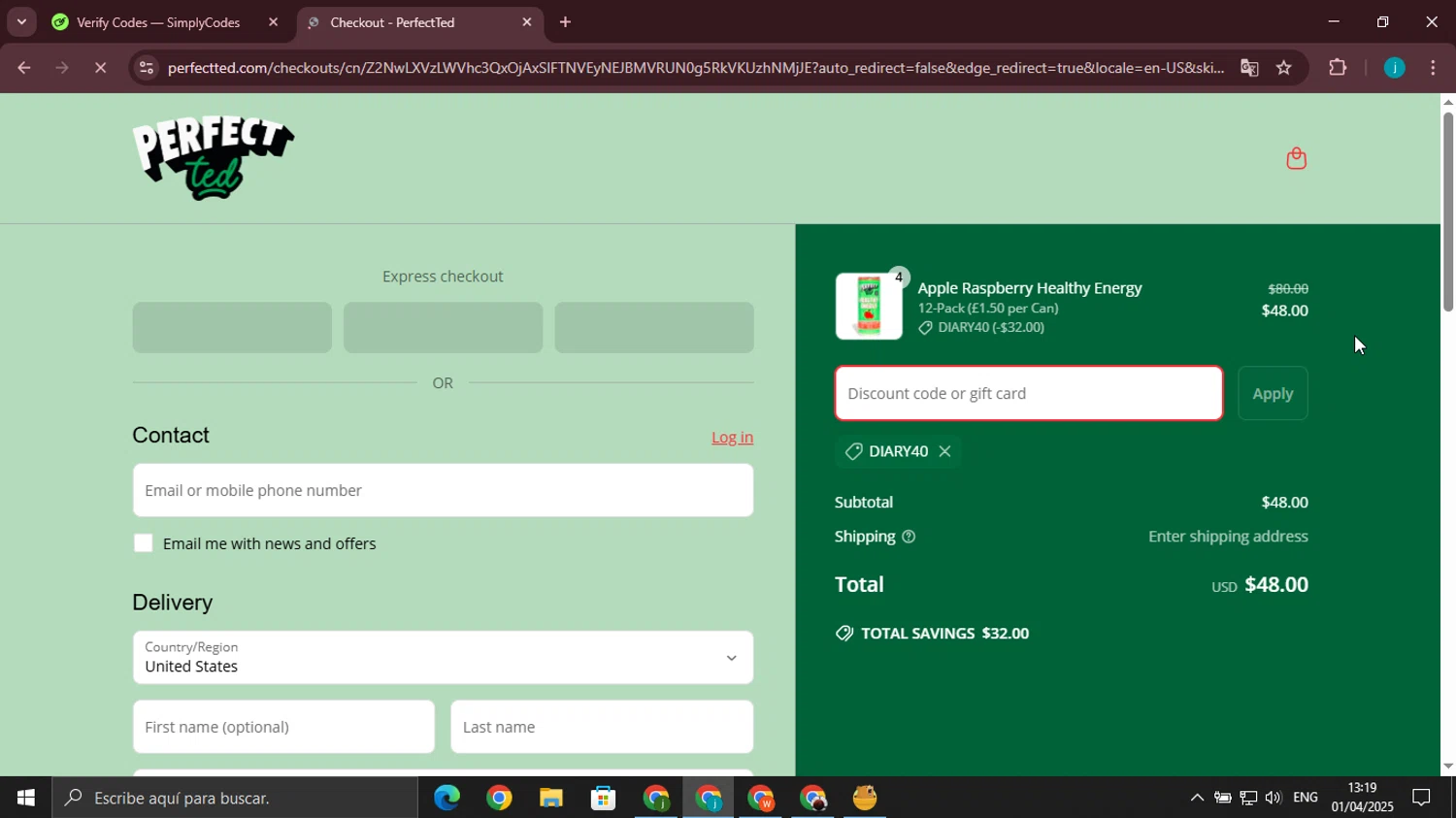1456x818 pixels.
Task: Click the Apply discount button
Action: pos(1273,393)
